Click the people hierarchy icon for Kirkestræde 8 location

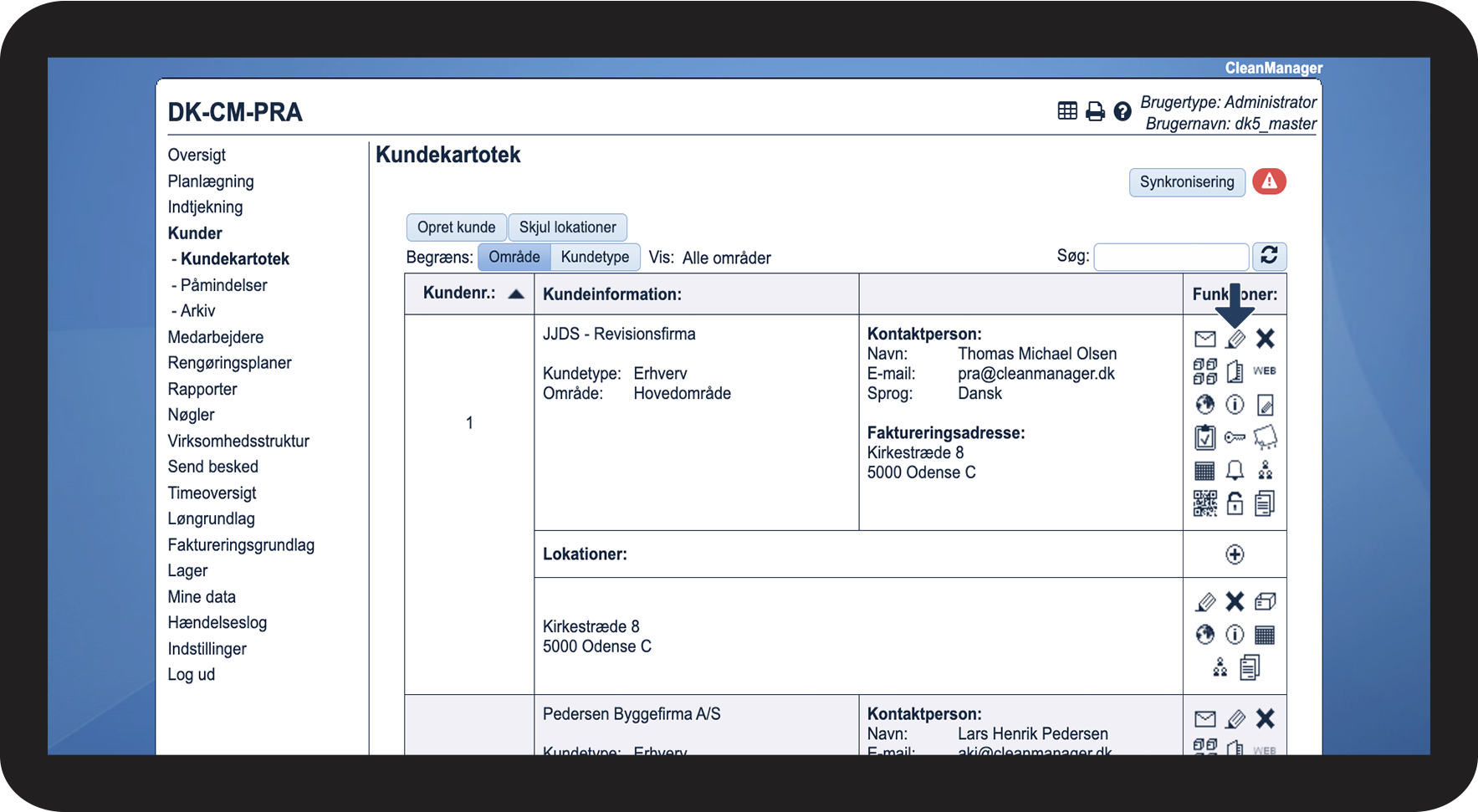coord(1220,667)
